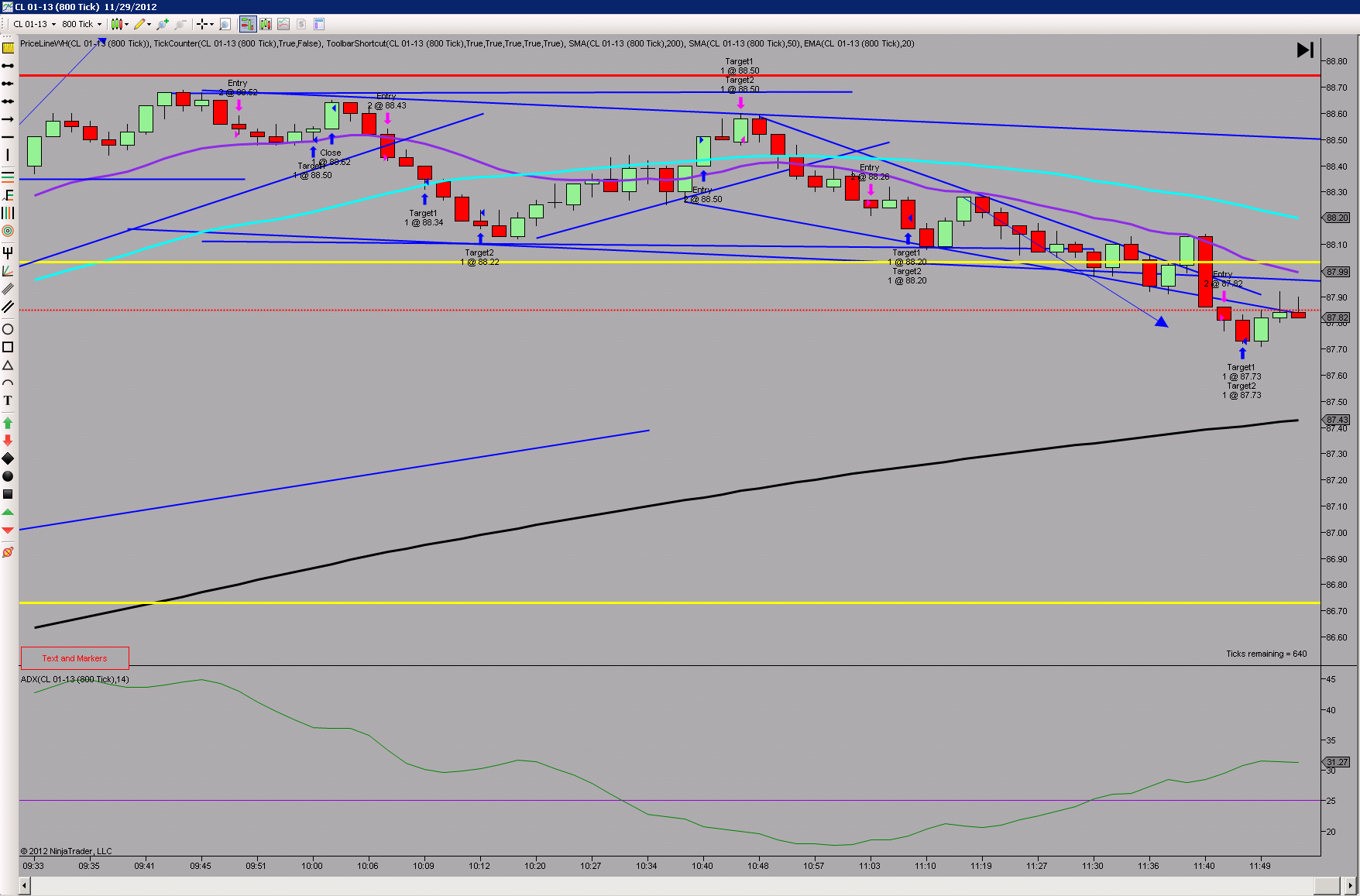This screenshot has height=896, width=1360.
Task: Click the '© 2012 NinjaTrader, LLC' text
Action: (x=66, y=851)
